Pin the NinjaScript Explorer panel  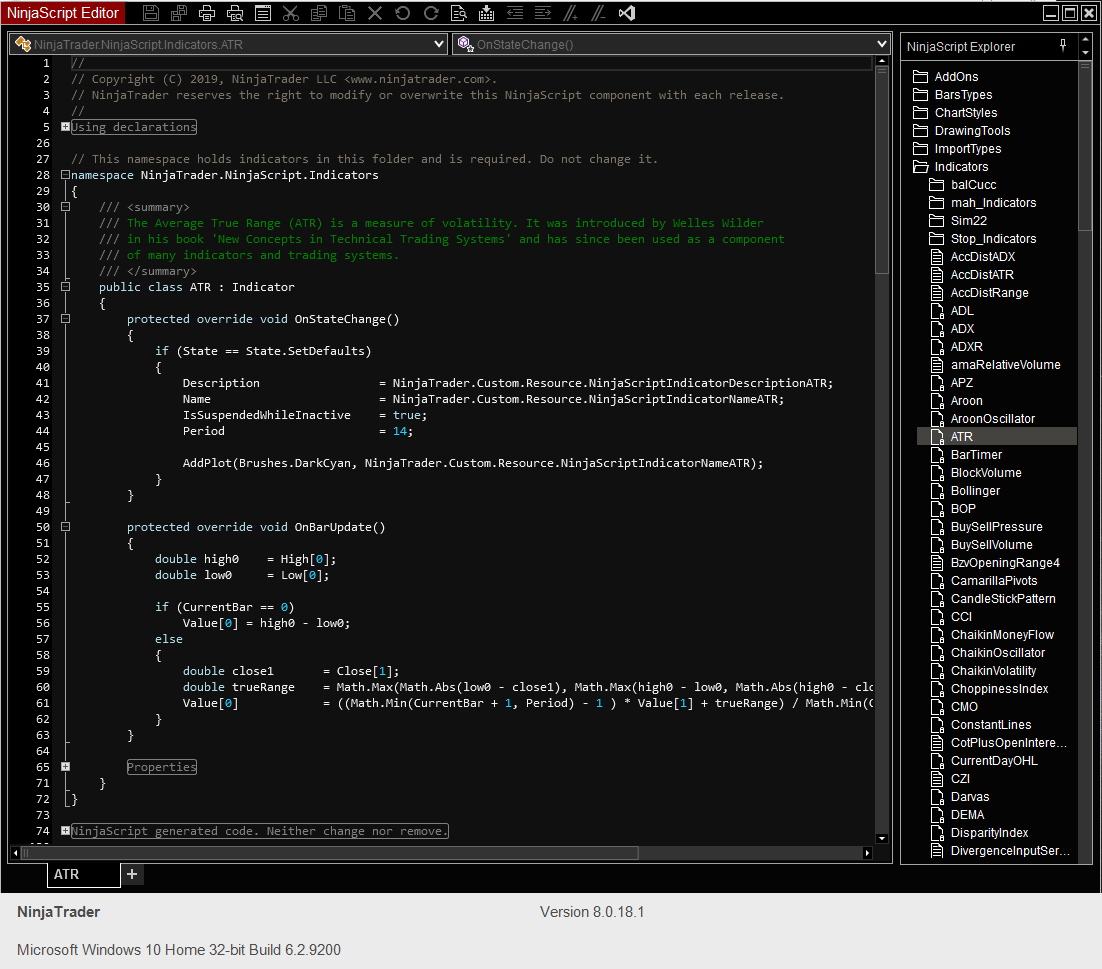pos(1063,46)
